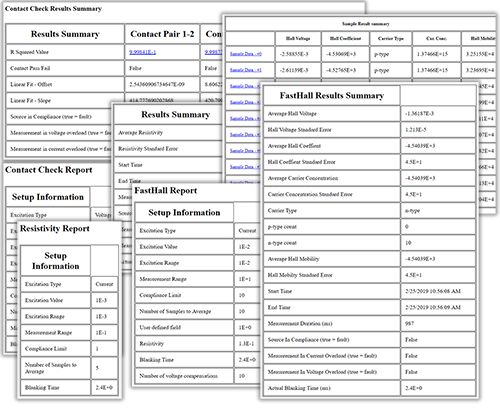Select End Time 2/25/2019 10:56:09 AM
The height and width of the screenshot is (408, 500).
click(x=433, y=308)
